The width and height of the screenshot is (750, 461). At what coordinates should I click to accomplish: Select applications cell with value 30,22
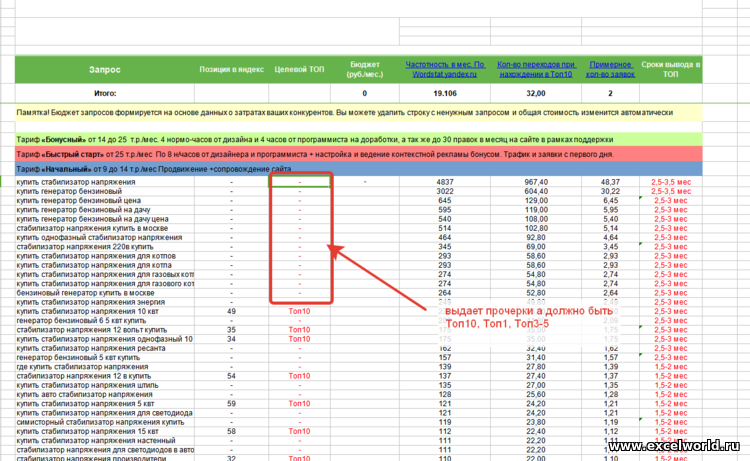click(610, 191)
